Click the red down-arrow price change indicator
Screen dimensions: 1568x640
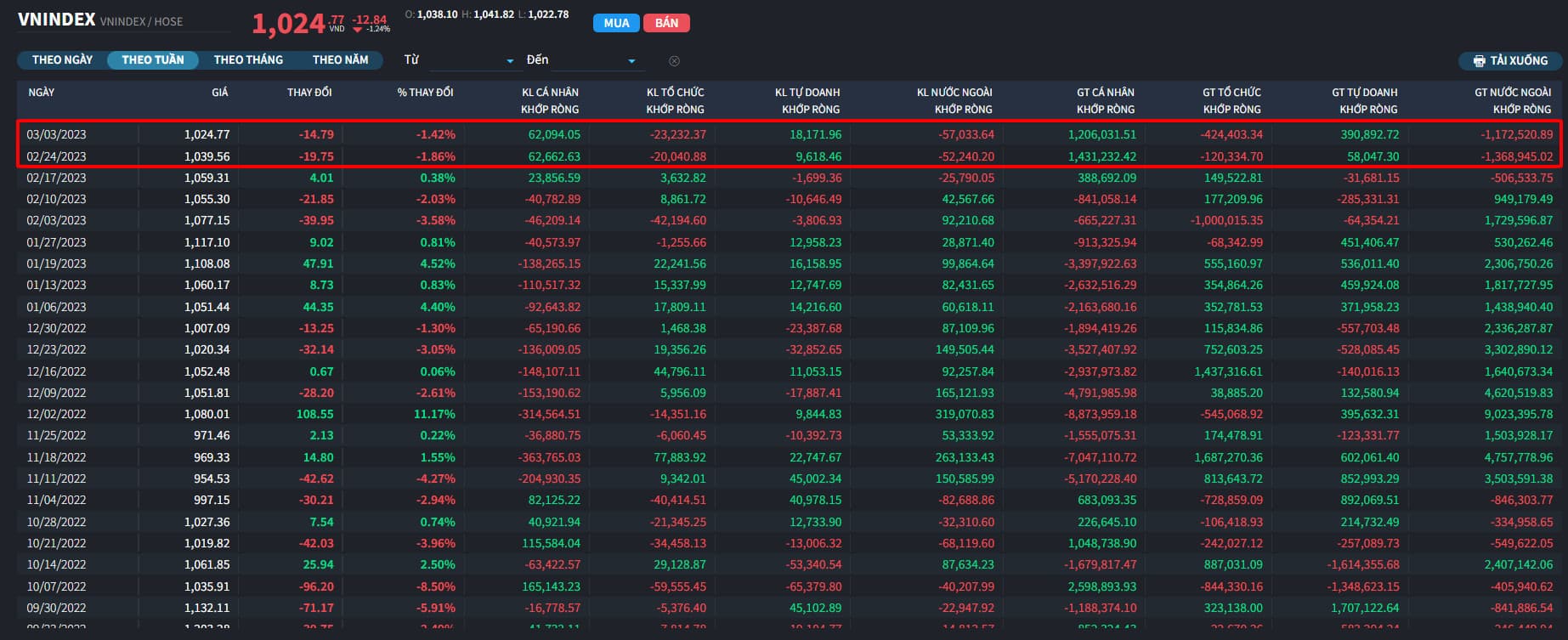point(358,30)
